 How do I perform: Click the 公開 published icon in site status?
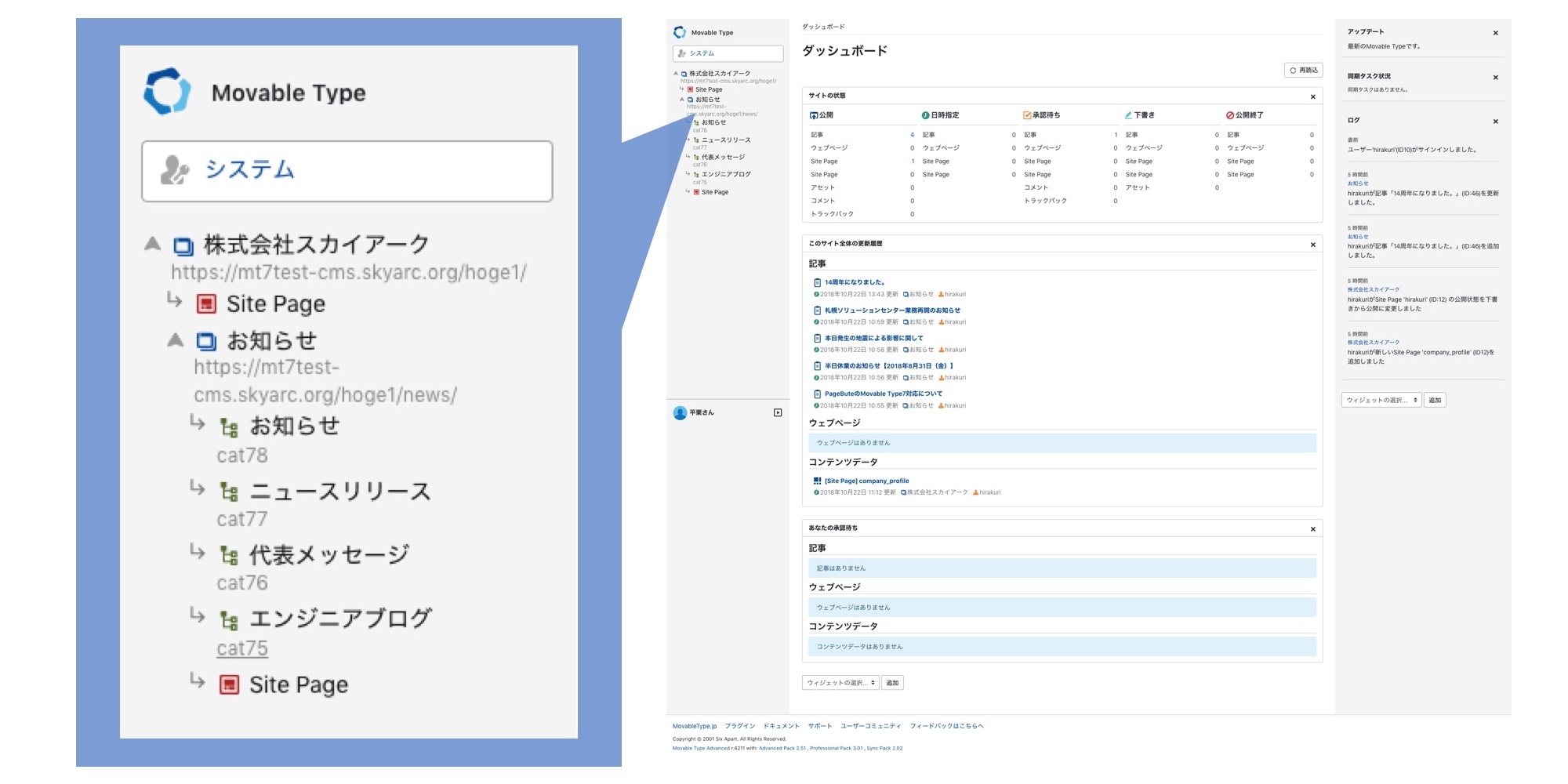pyautogui.click(x=814, y=115)
